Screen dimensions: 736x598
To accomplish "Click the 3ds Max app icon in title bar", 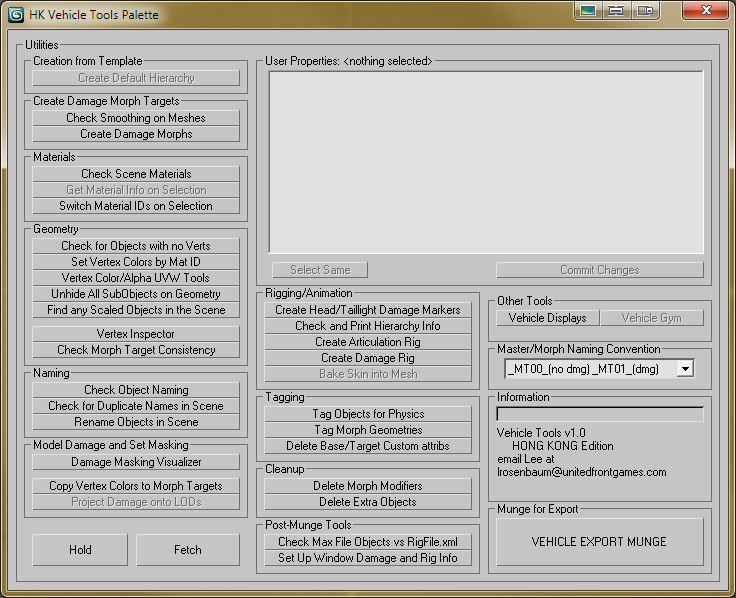I will click(x=16, y=15).
